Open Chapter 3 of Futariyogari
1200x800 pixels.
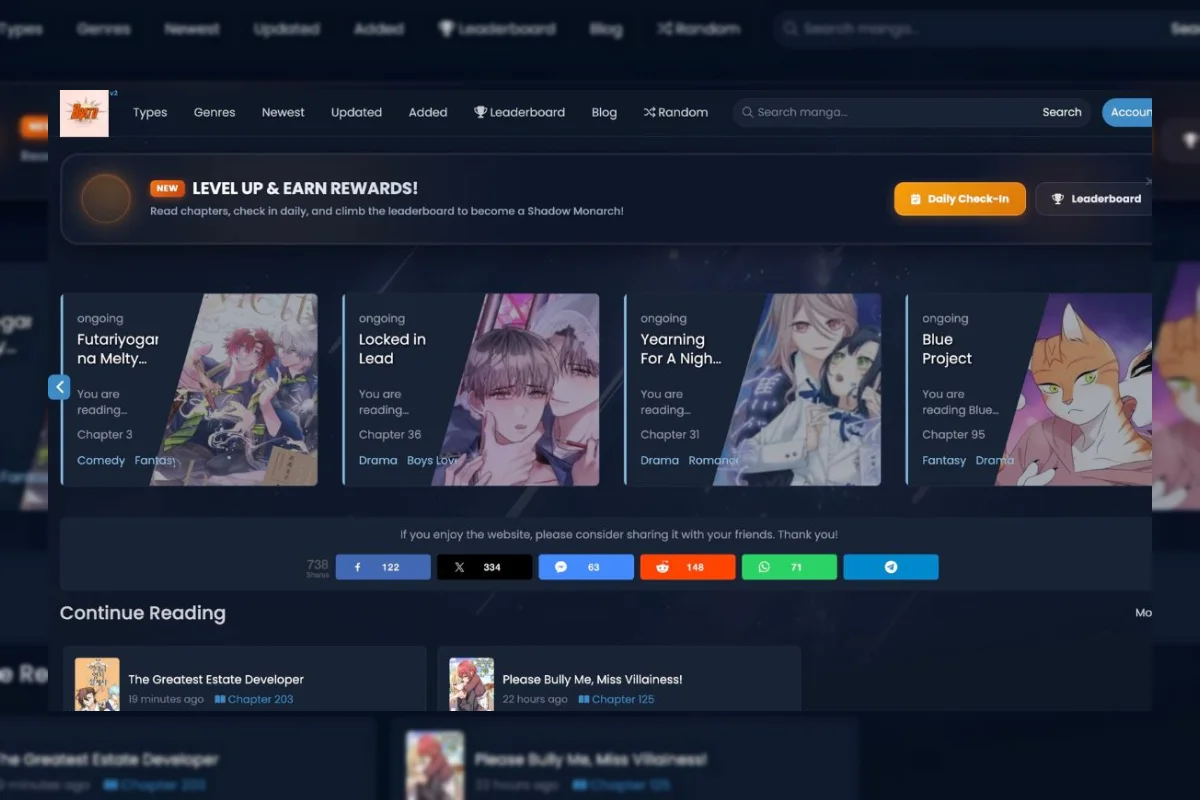(x=105, y=435)
